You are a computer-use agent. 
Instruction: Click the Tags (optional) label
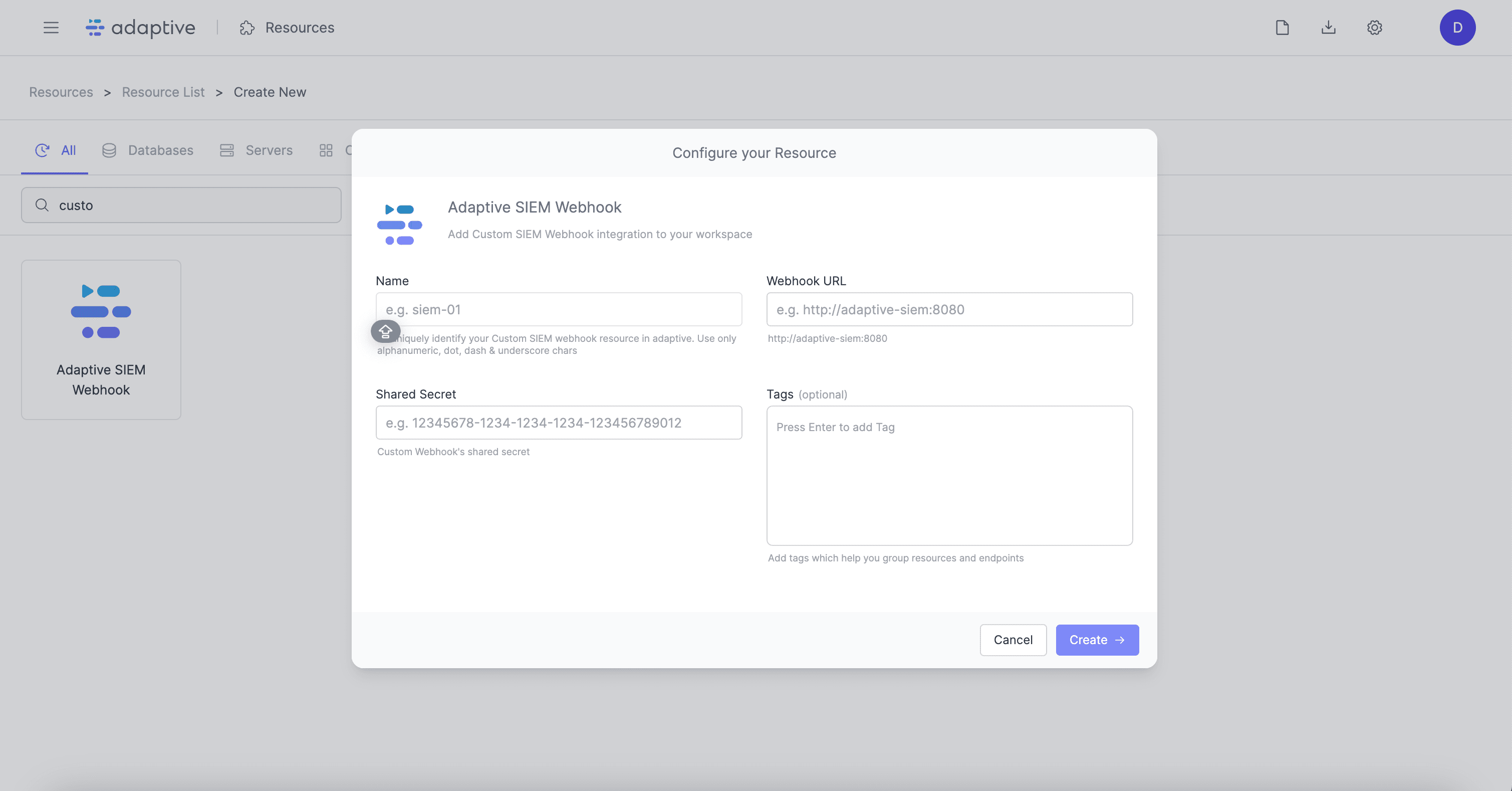click(x=807, y=394)
